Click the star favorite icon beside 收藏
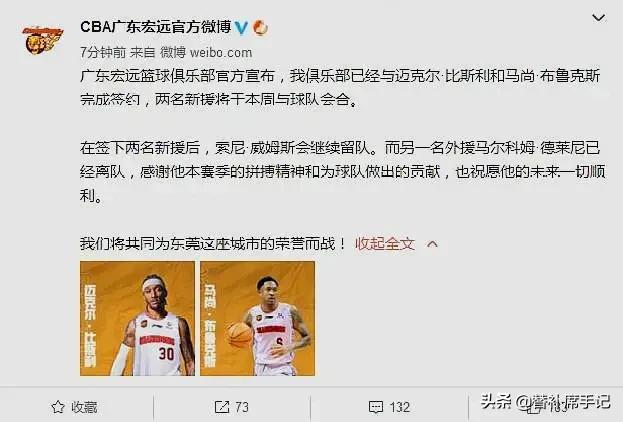Screen dimensions: 623x422 pos(58,407)
